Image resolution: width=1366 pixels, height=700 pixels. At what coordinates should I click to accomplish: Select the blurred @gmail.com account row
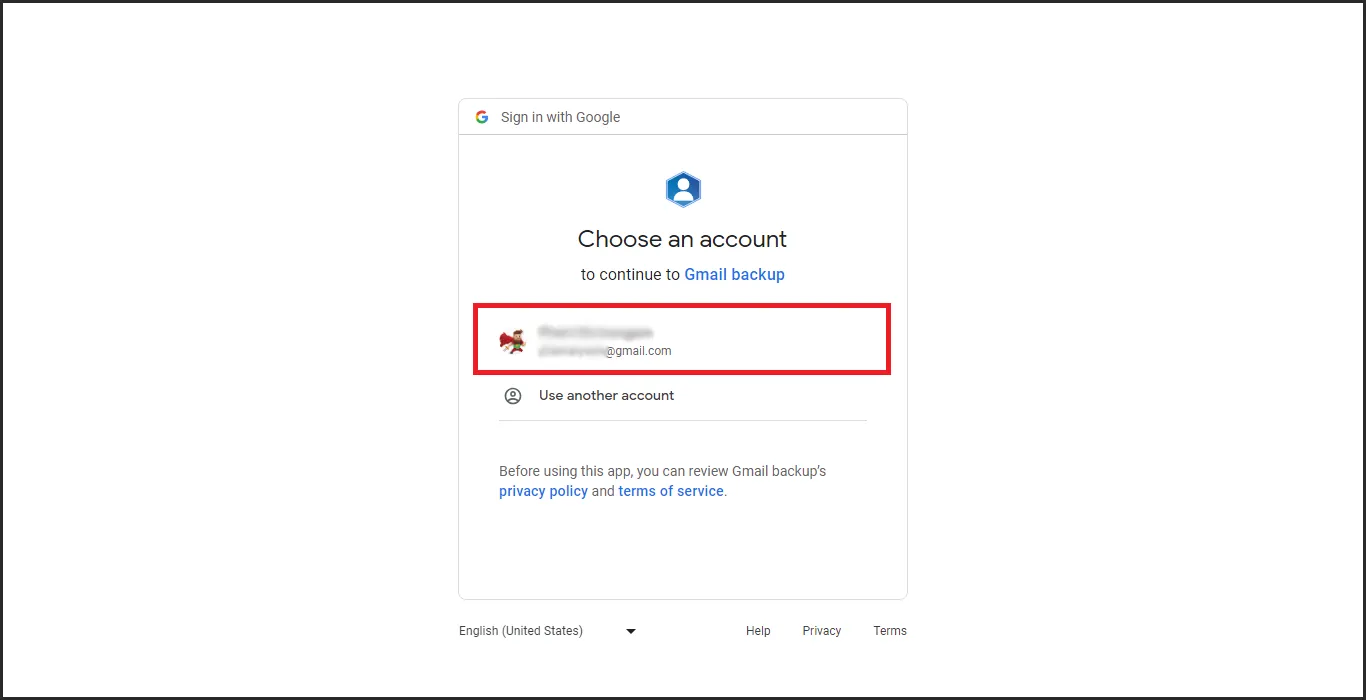pyautogui.click(x=682, y=341)
